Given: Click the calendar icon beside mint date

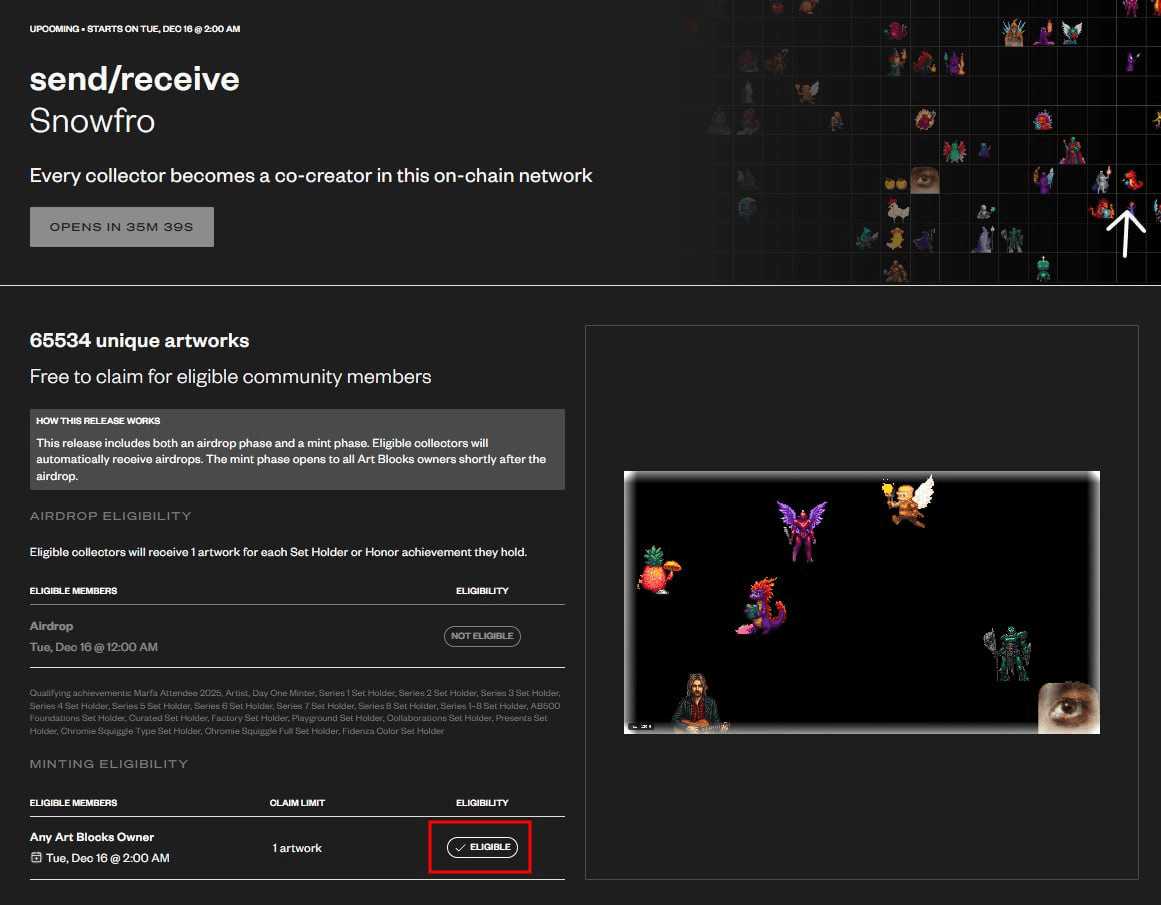Looking at the screenshot, I should (36, 858).
